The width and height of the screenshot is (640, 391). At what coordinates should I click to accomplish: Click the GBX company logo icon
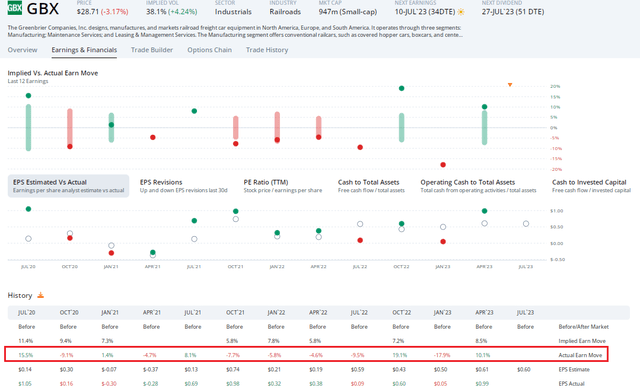[15, 7]
